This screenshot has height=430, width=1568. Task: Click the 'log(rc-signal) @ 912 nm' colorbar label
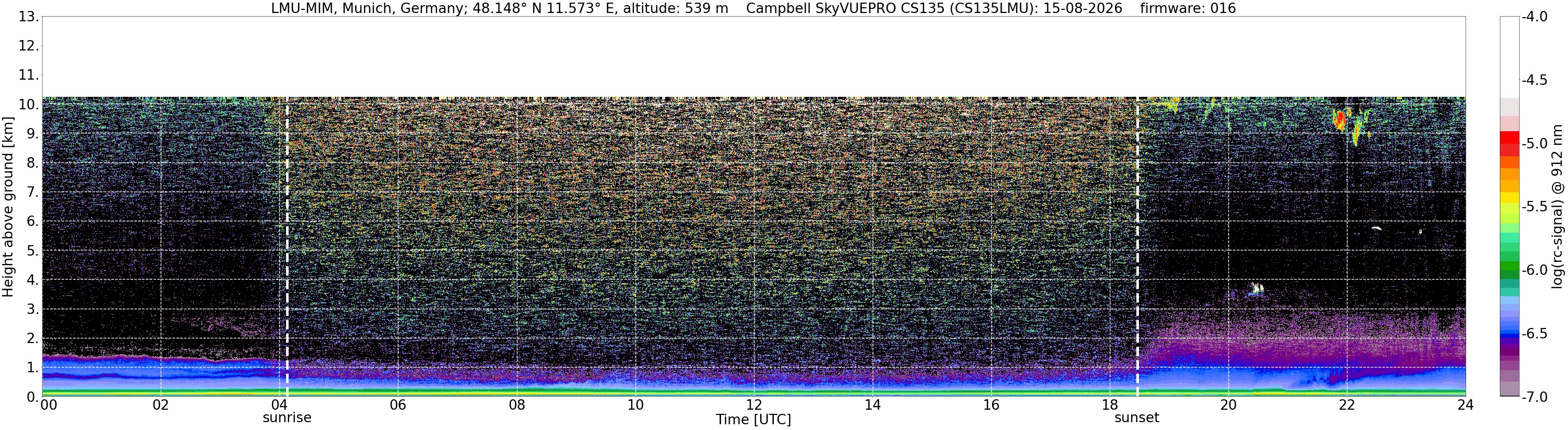tap(1557, 207)
